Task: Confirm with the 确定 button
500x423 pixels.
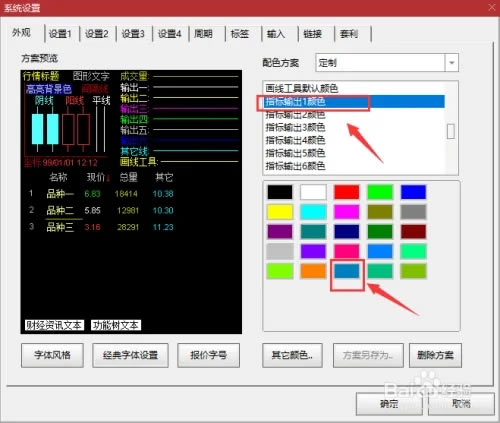Action: click(389, 404)
